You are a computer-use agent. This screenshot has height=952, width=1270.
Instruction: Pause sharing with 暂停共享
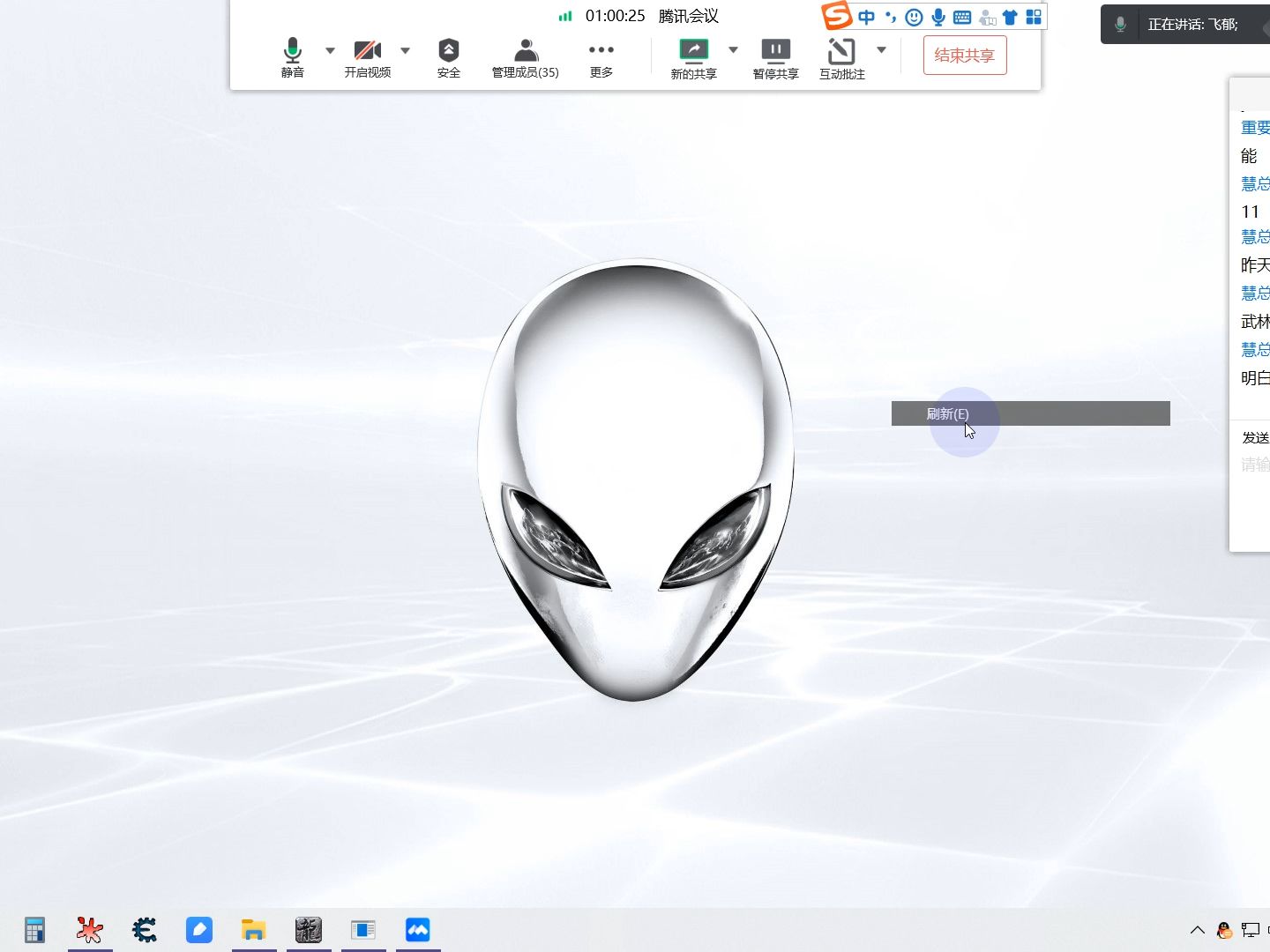coord(776,58)
